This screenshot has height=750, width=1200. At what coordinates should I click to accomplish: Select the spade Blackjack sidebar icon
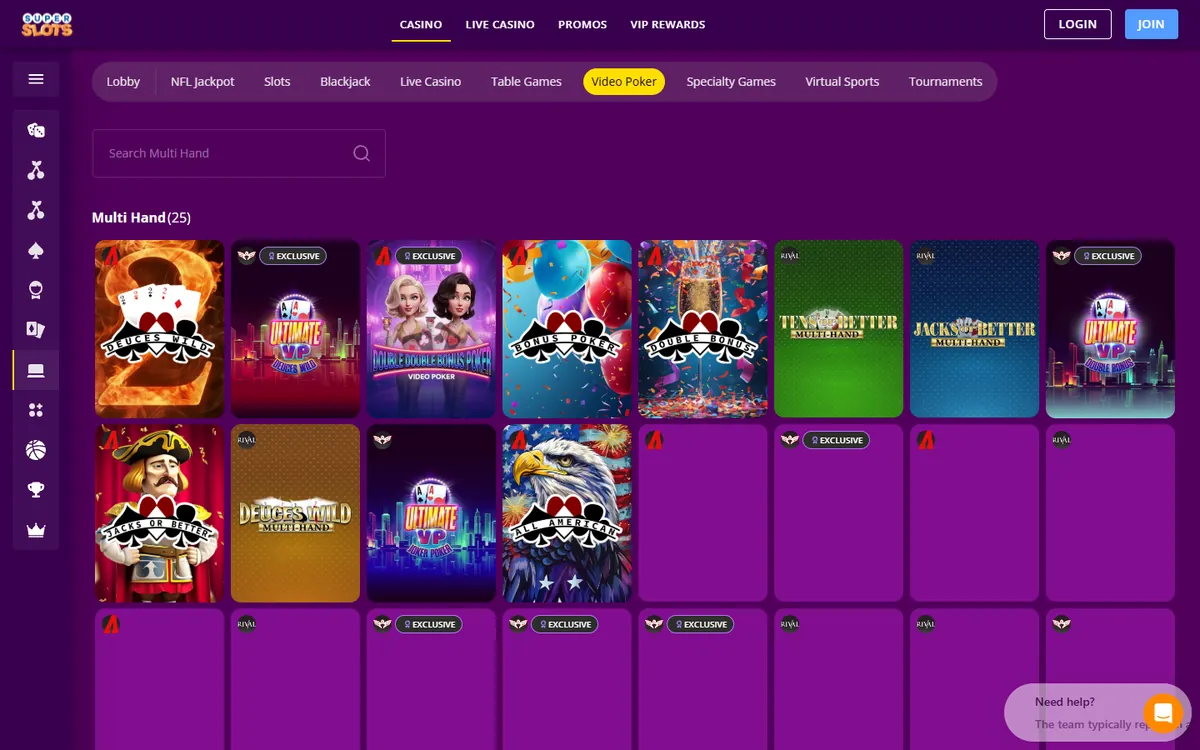click(x=36, y=250)
